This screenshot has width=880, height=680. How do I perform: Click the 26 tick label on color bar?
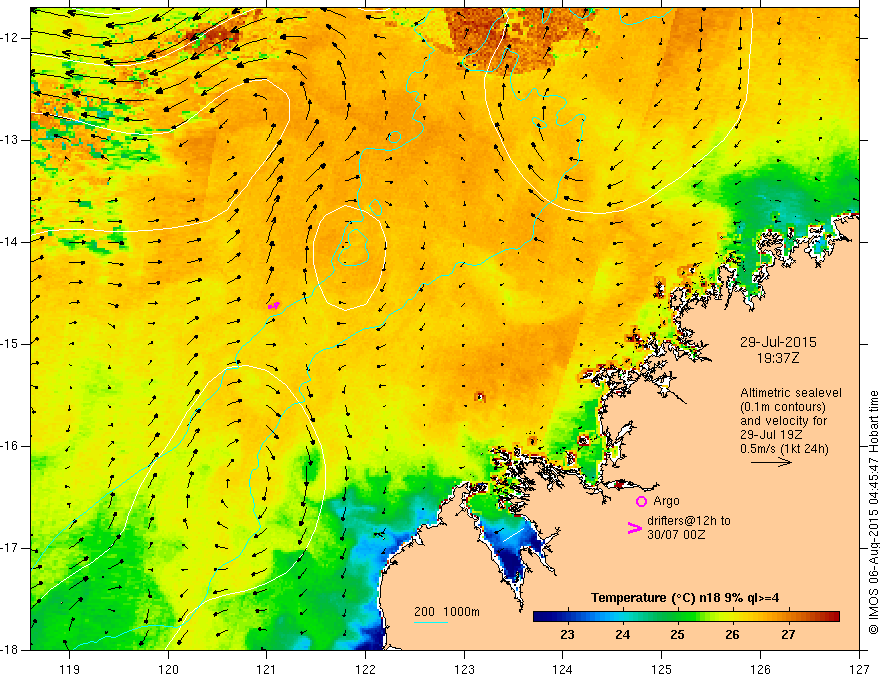coord(732,635)
